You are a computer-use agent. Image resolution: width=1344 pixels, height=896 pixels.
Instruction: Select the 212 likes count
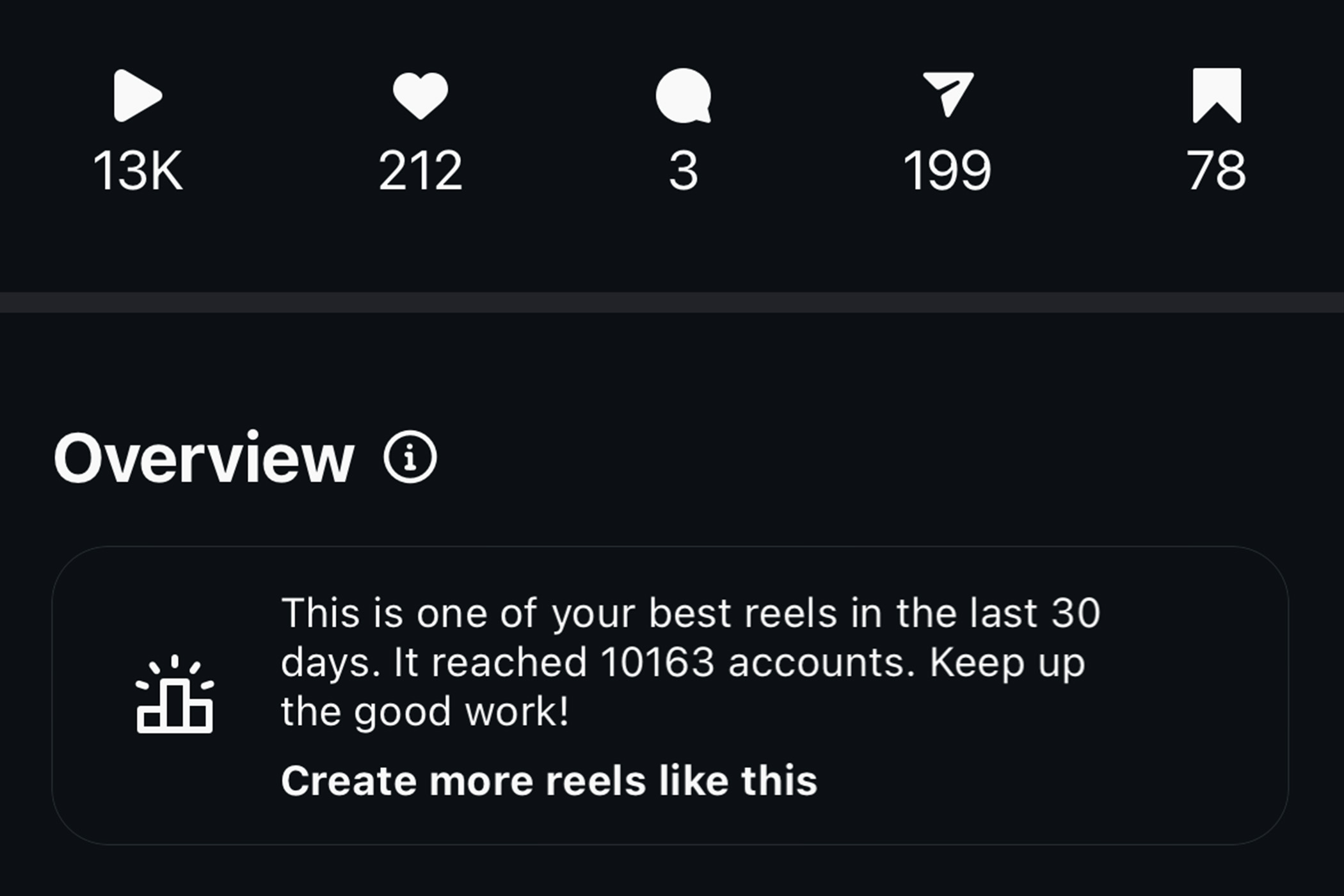click(420, 171)
